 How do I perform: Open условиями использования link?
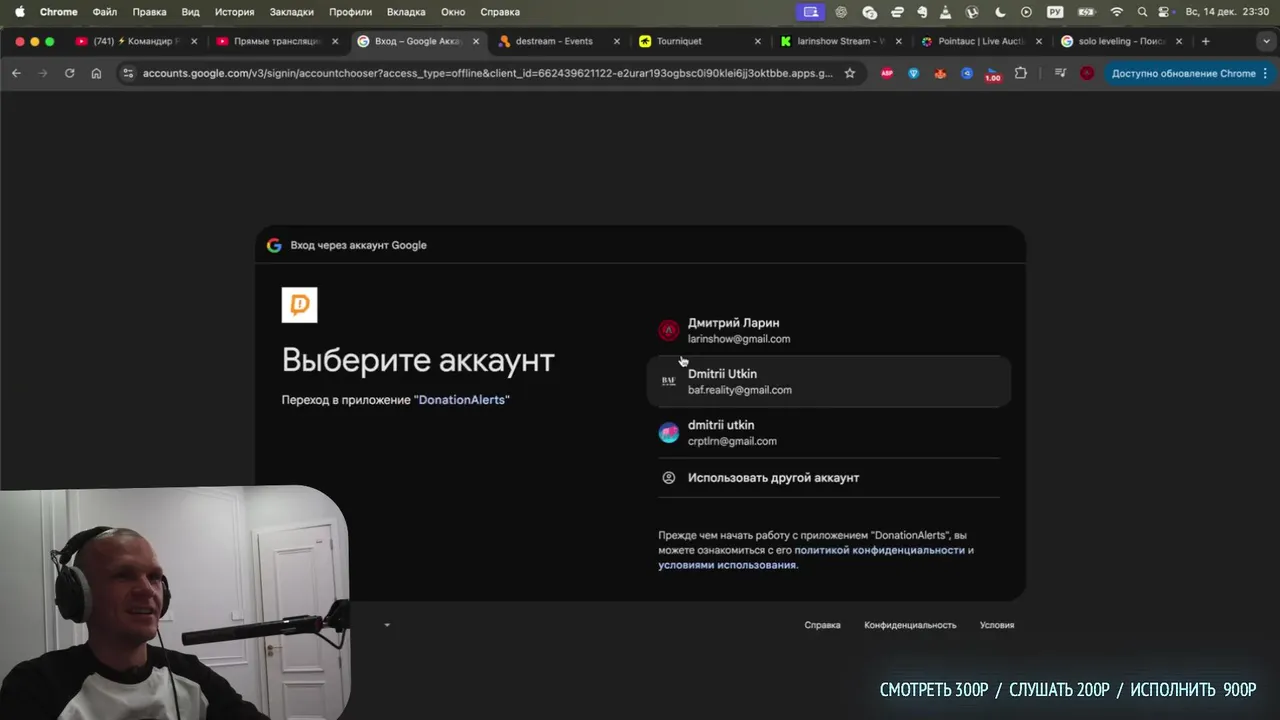pos(727,565)
